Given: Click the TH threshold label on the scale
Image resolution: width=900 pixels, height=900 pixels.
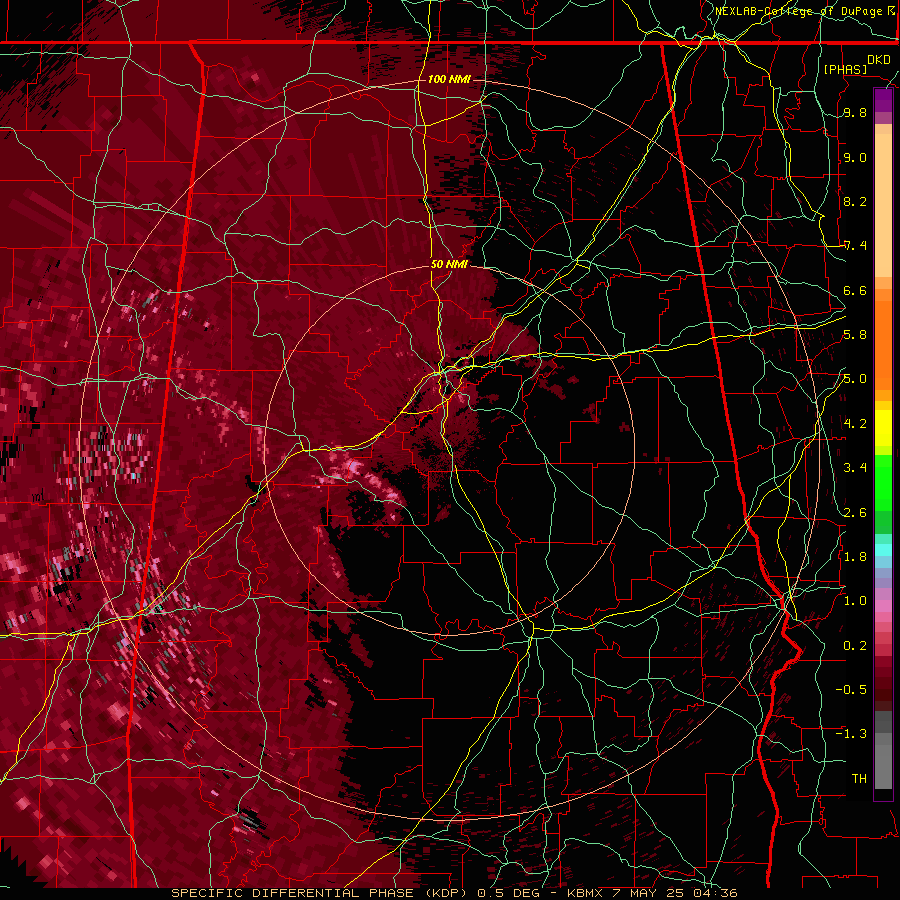Looking at the screenshot, I should pos(859,778).
